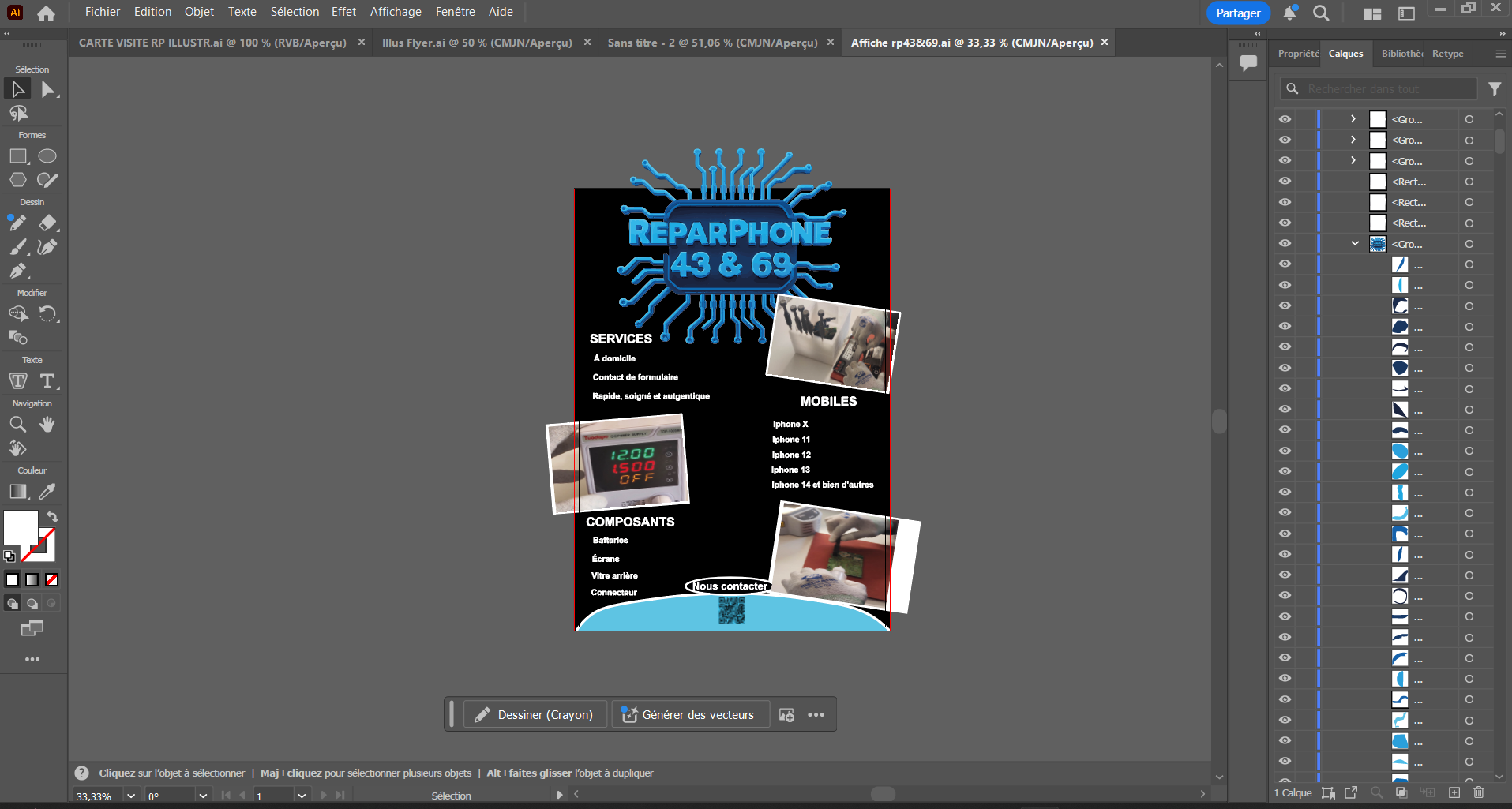Close the CARTE VISITE RP ILLUSTR.ai tab
This screenshot has height=809, width=1512.
362,43
